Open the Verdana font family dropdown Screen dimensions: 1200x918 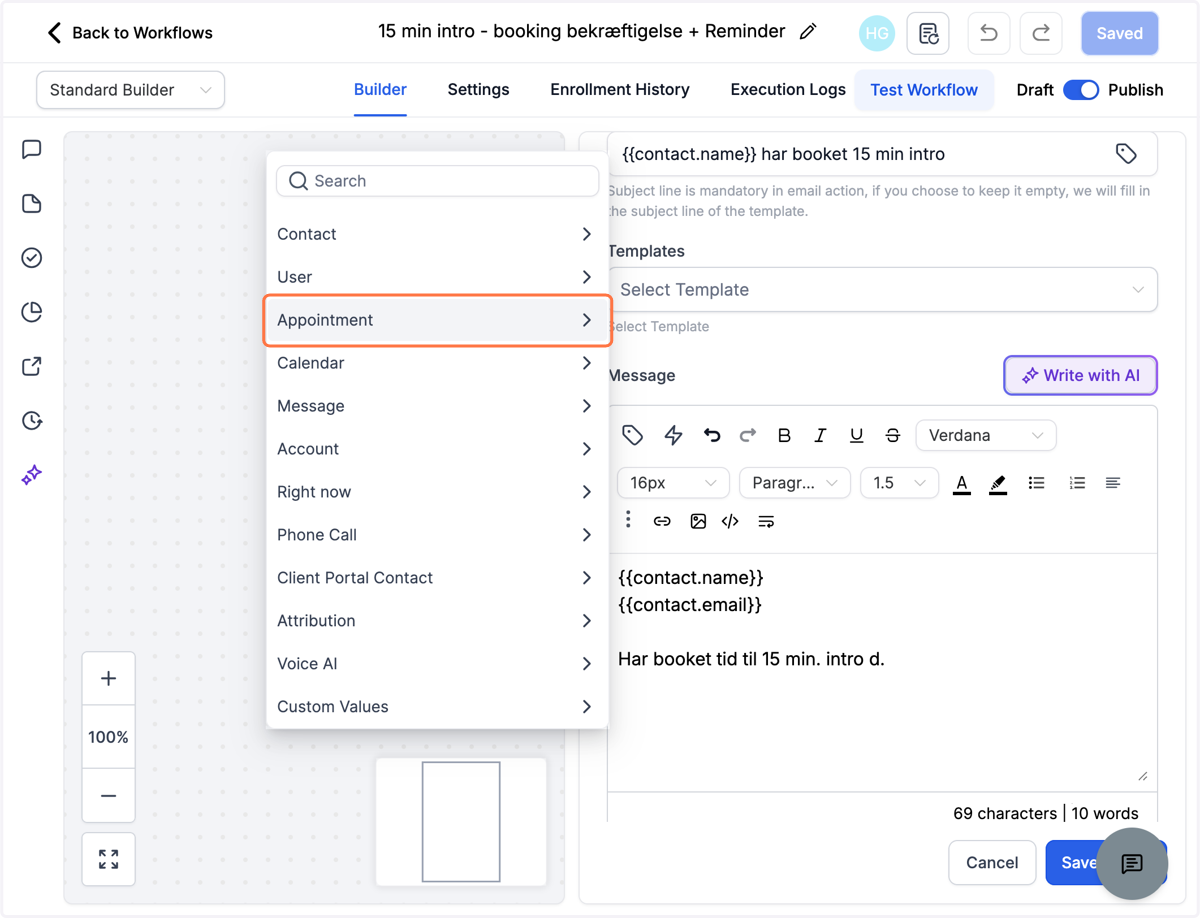pyautogui.click(x=985, y=435)
